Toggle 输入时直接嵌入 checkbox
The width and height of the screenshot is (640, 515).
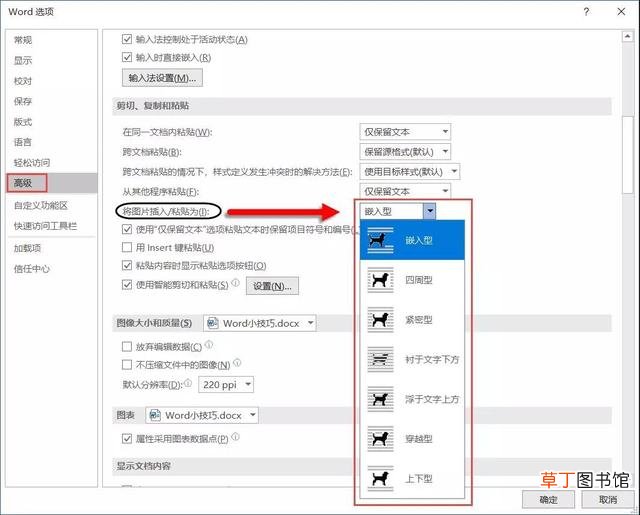coord(127,57)
